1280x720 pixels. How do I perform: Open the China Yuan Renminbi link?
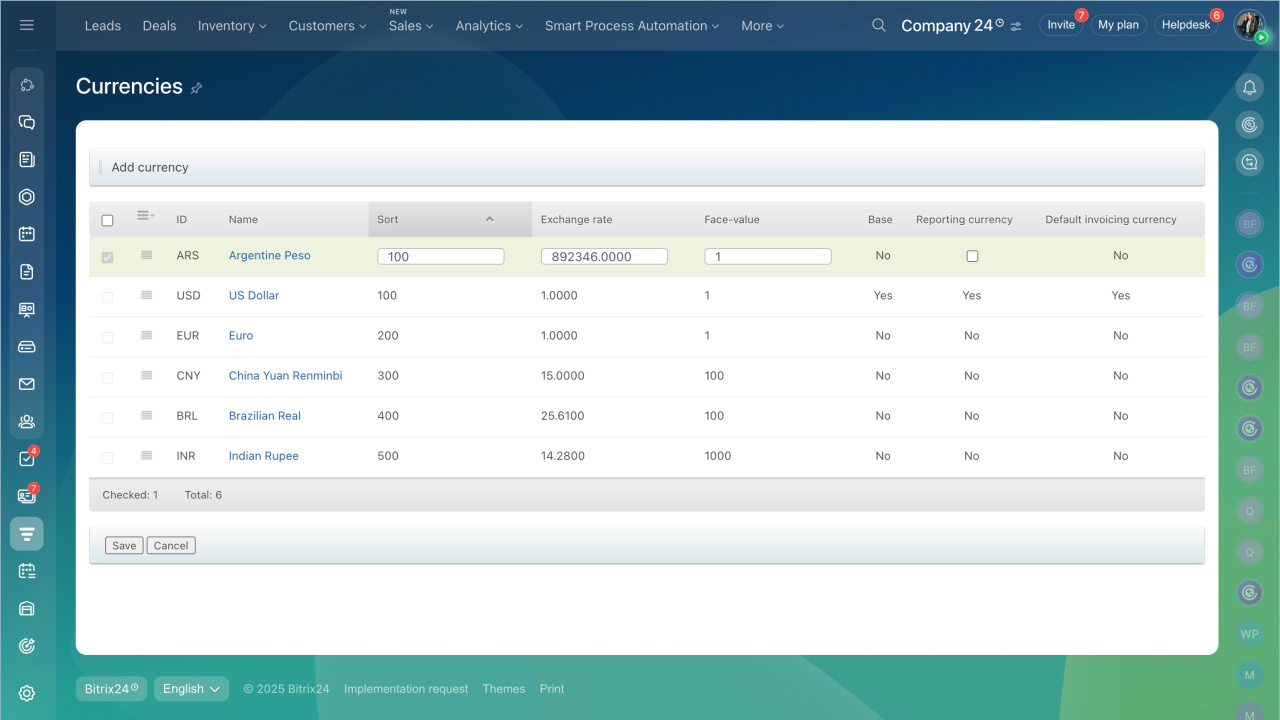(x=286, y=375)
